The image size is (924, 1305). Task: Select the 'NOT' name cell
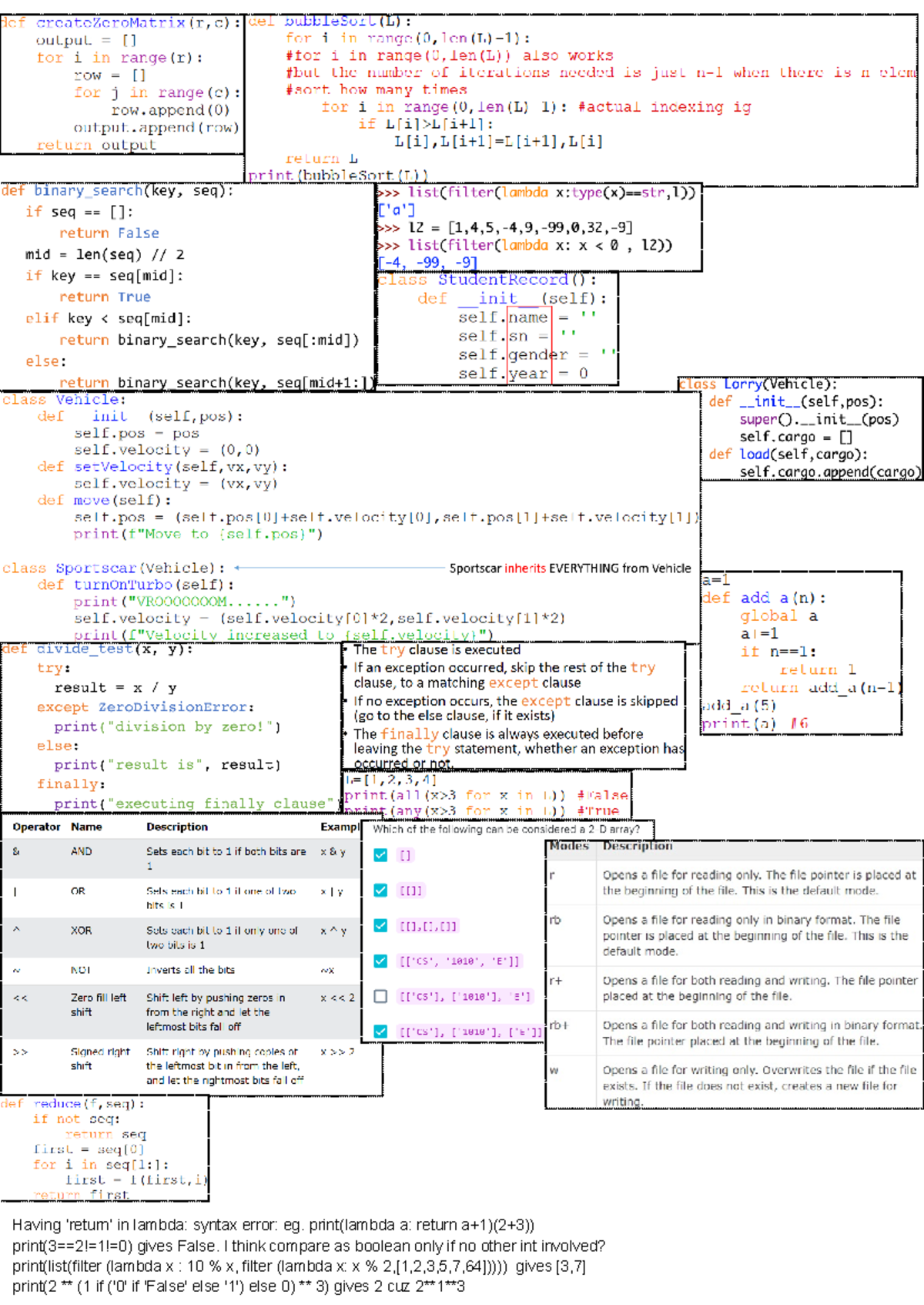(80, 970)
